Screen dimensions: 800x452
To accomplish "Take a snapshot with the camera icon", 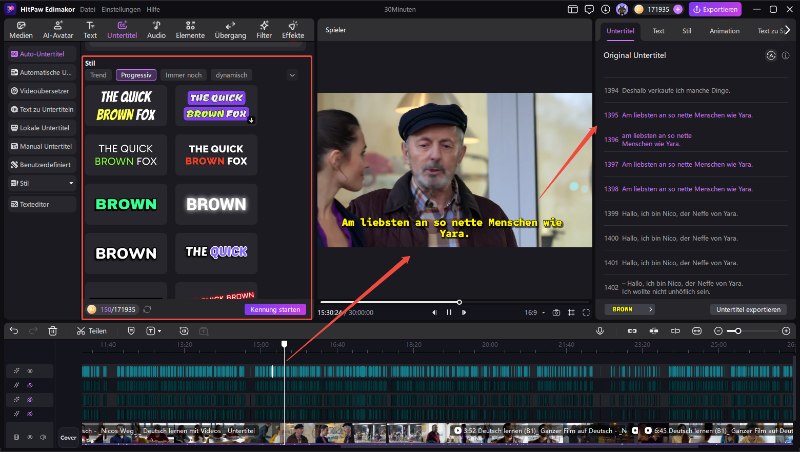I will click(555, 312).
